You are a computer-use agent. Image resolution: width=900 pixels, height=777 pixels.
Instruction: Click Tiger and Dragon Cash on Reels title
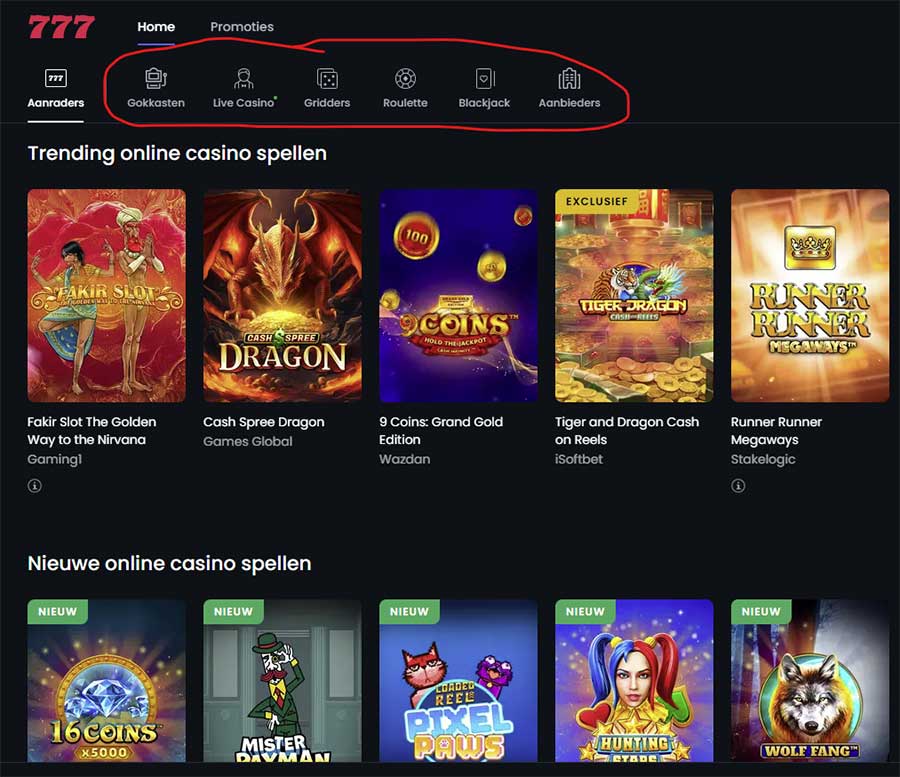[627, 431]
